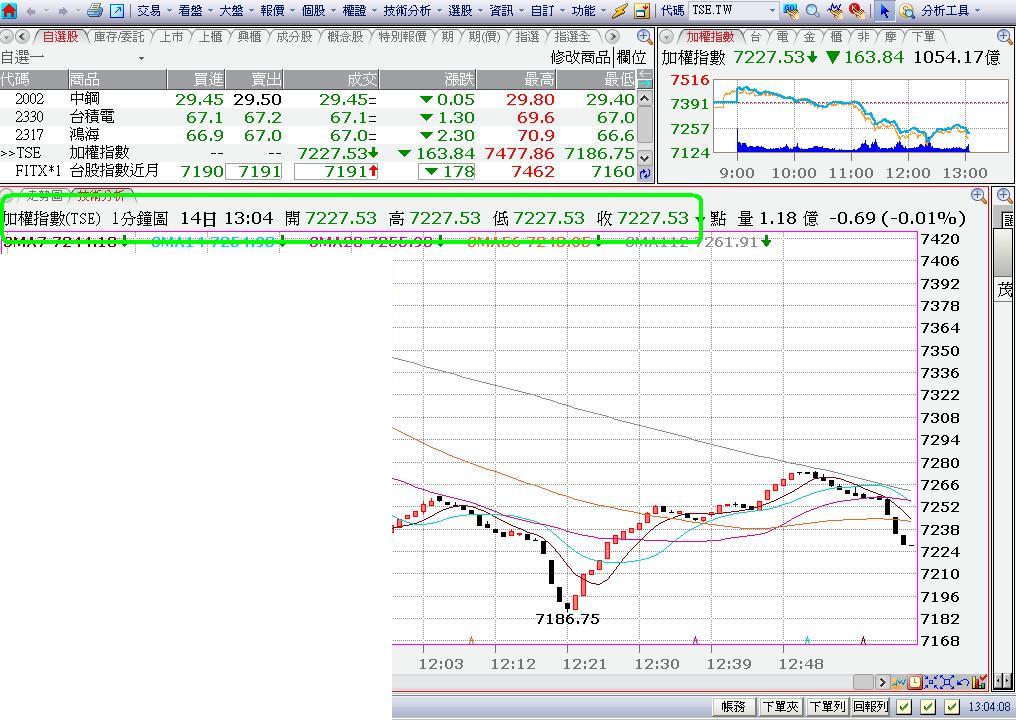Click the 回報列 button
The image size is (1016, 720).
coord(870,706)
